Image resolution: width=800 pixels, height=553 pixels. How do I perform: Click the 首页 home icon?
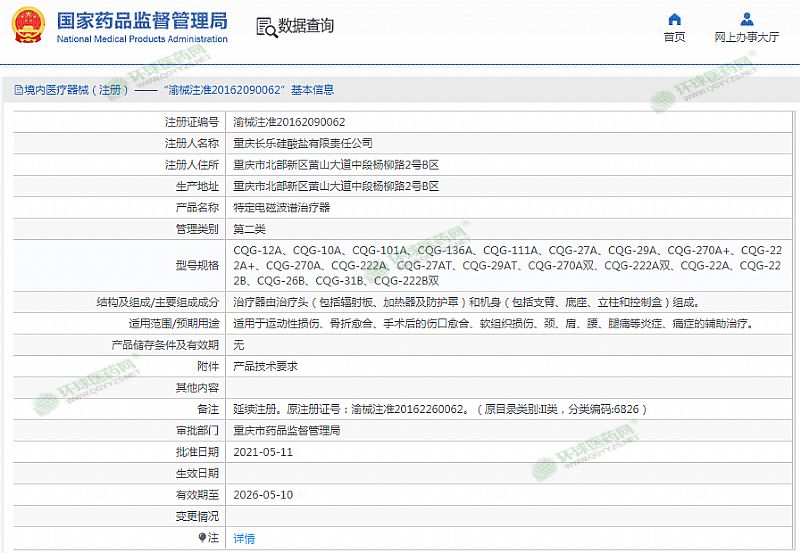[674, 19]
